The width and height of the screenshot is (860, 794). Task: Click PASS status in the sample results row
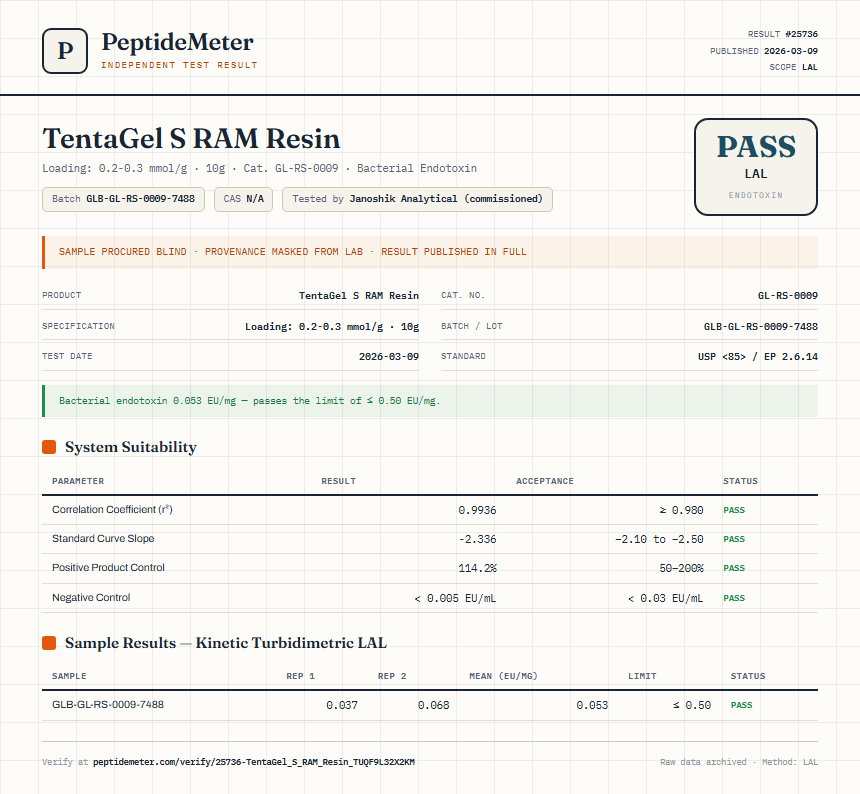[742, 705]
